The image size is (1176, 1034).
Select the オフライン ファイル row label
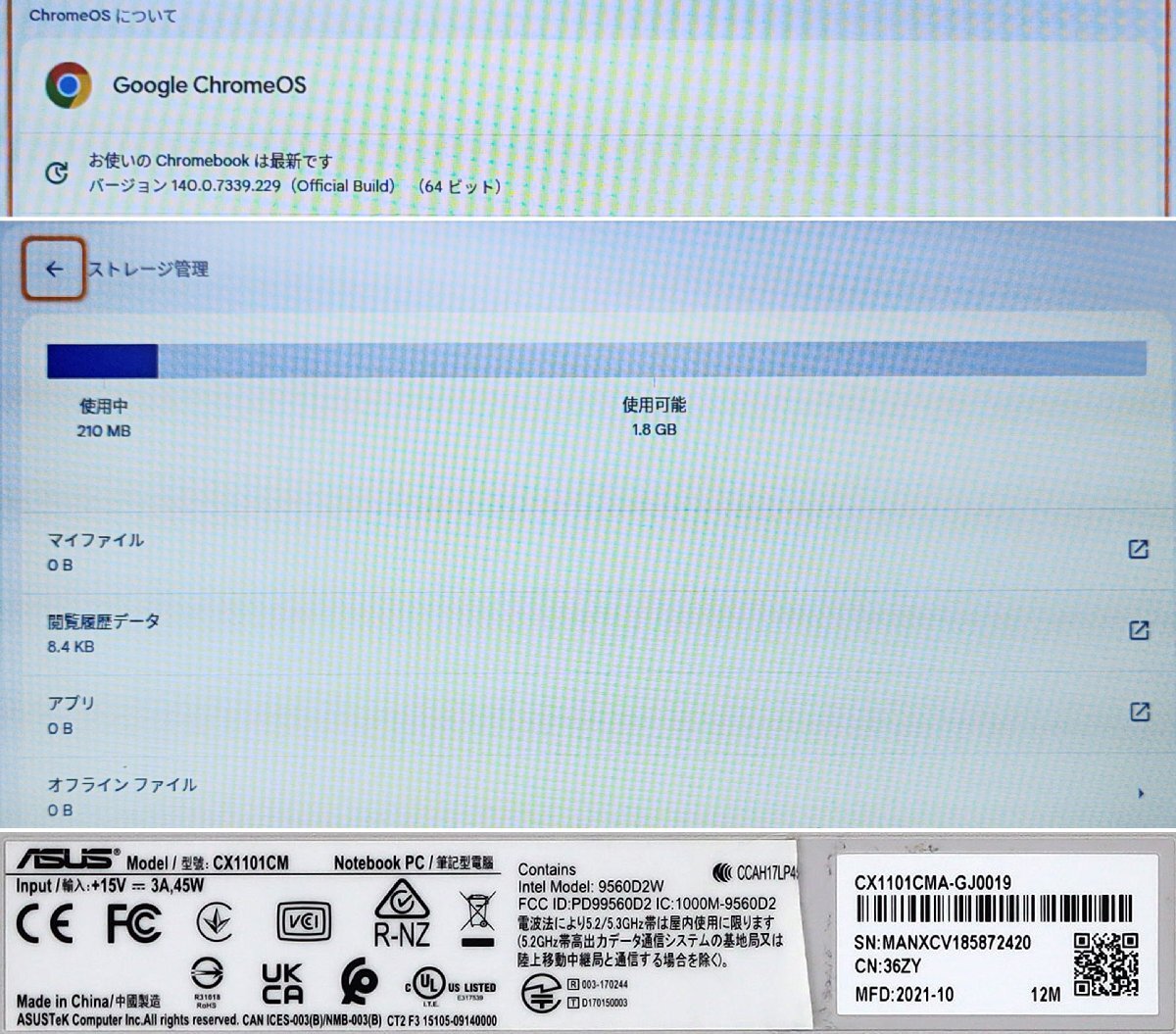pyautogui.click(x=122, y=784)
